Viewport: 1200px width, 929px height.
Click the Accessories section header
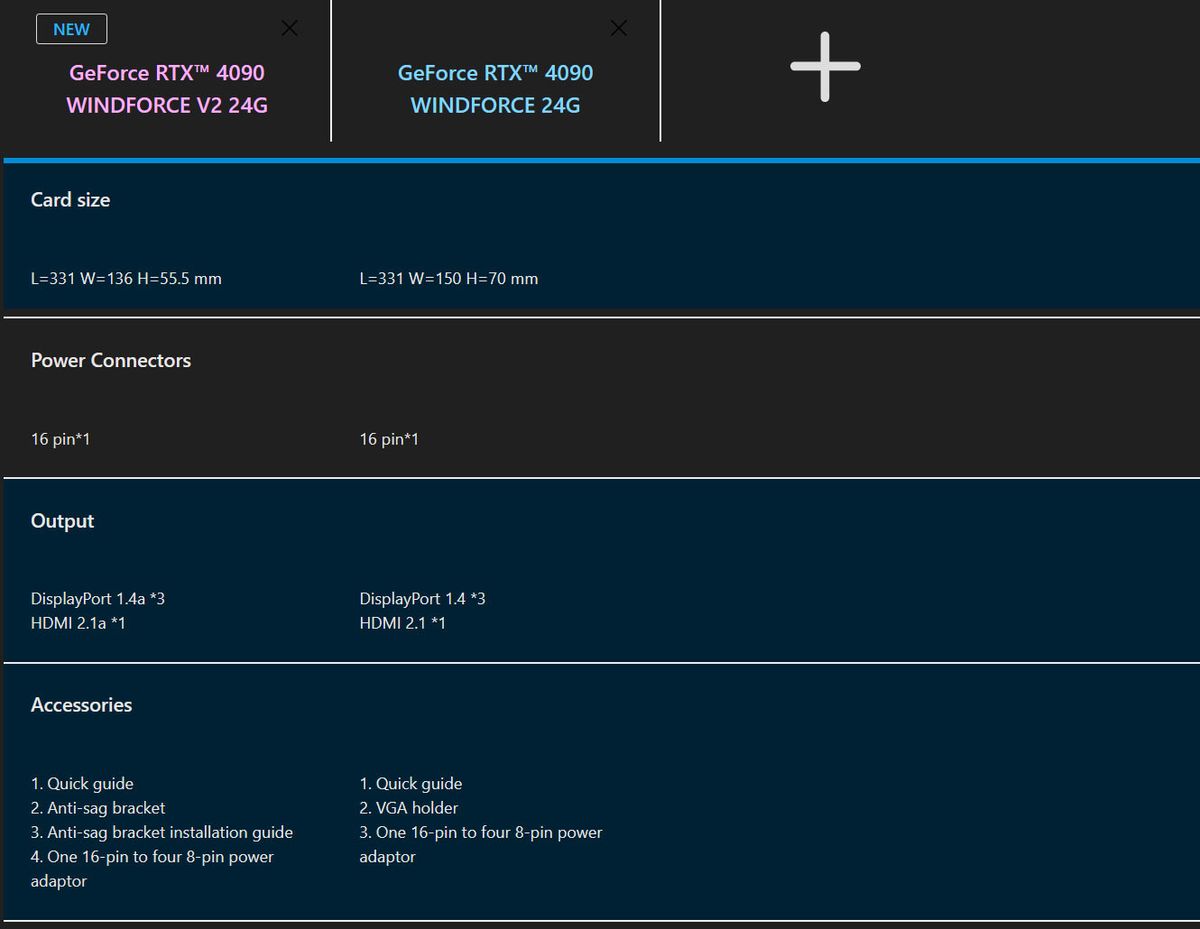[x=82, y=705]
